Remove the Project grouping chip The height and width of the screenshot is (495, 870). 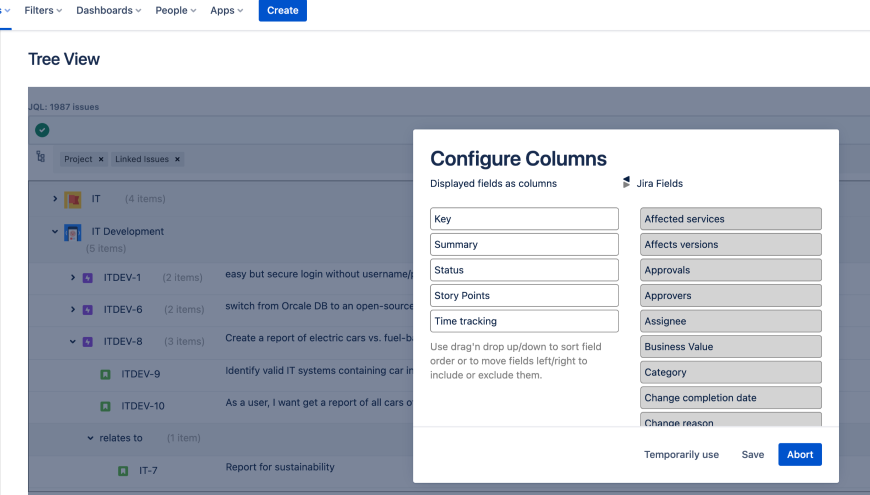[x=101, y=159]
